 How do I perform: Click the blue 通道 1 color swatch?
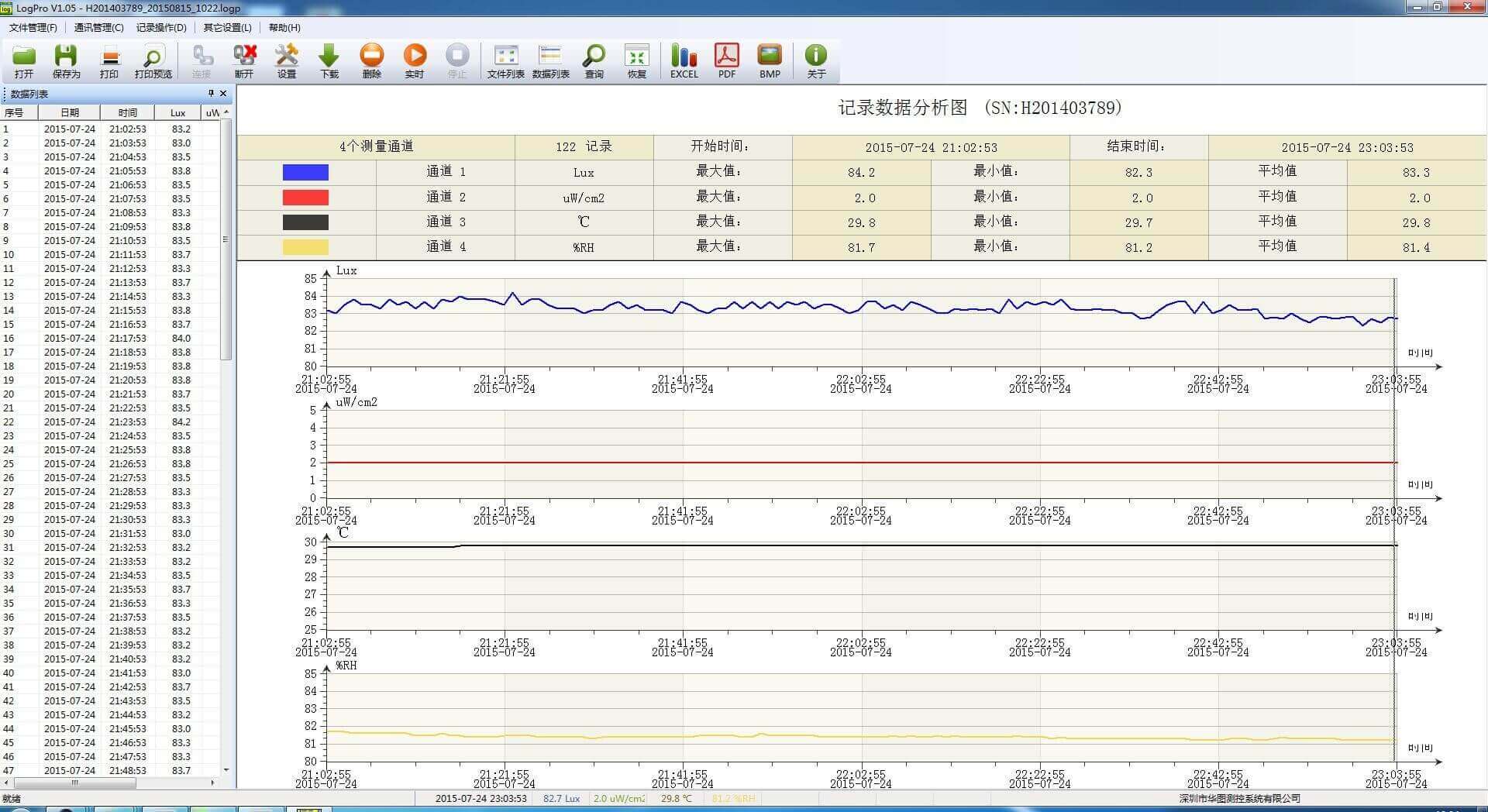pos(305,172)
